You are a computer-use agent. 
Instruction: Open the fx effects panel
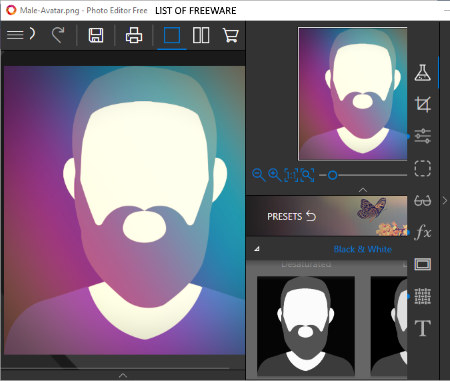pos(423,232)
